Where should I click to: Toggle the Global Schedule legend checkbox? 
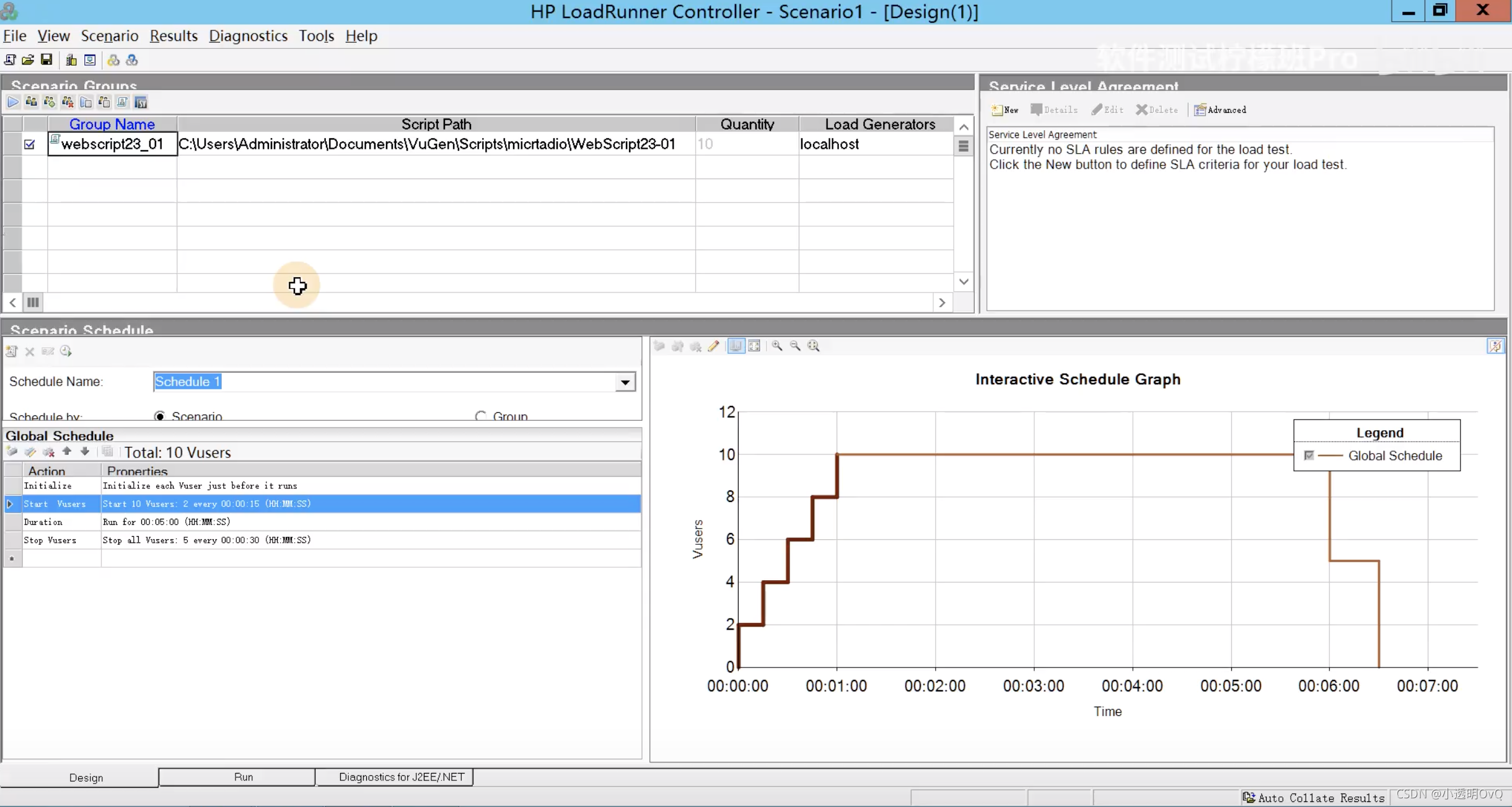[1309, 456]
